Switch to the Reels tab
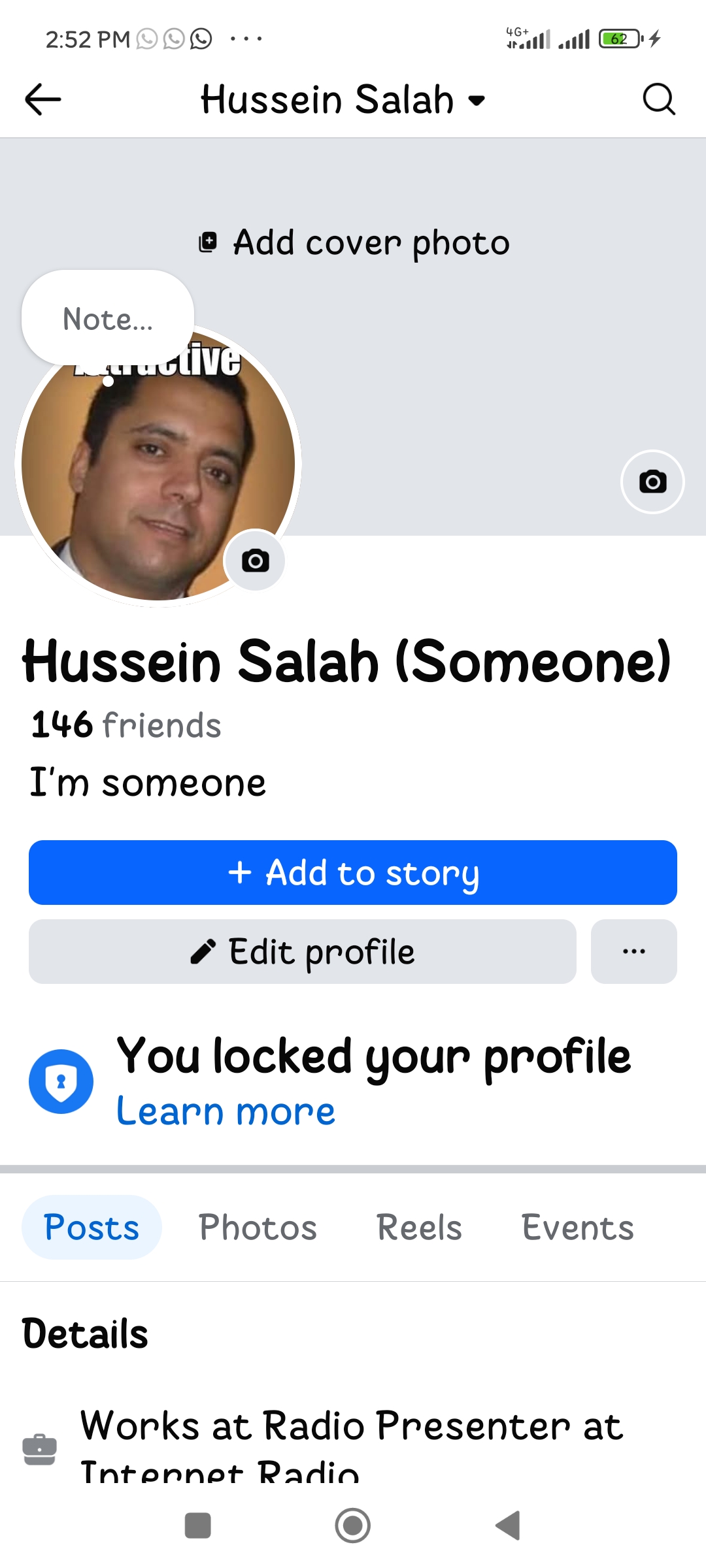 click(x=419, y=1227)
